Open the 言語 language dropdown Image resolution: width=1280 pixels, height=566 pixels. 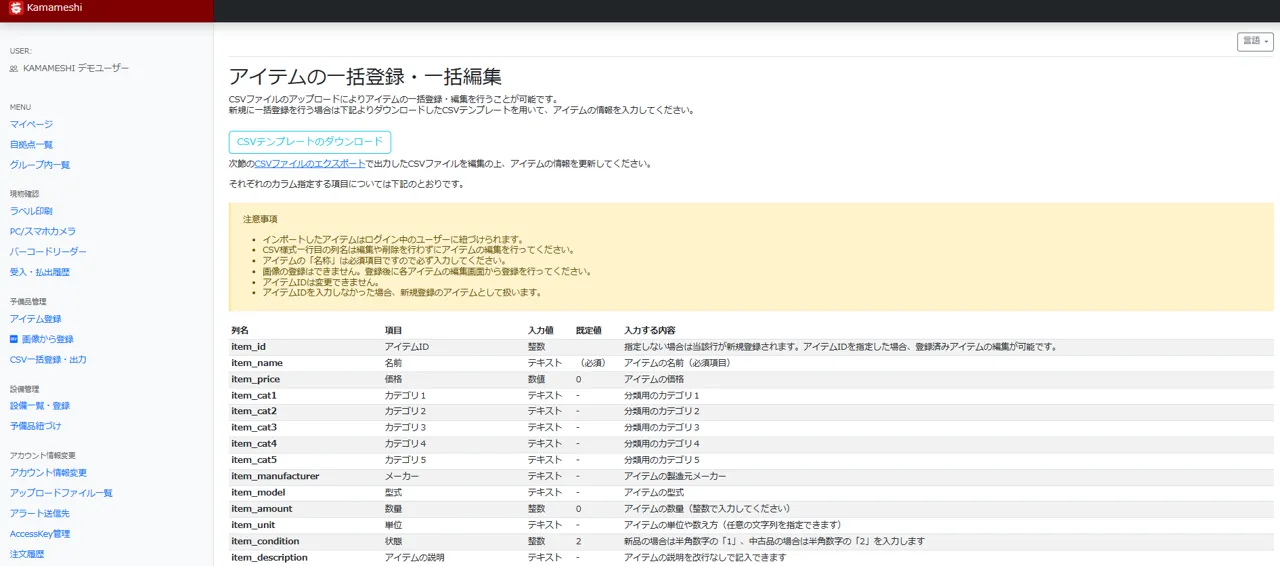(1255, 41)
